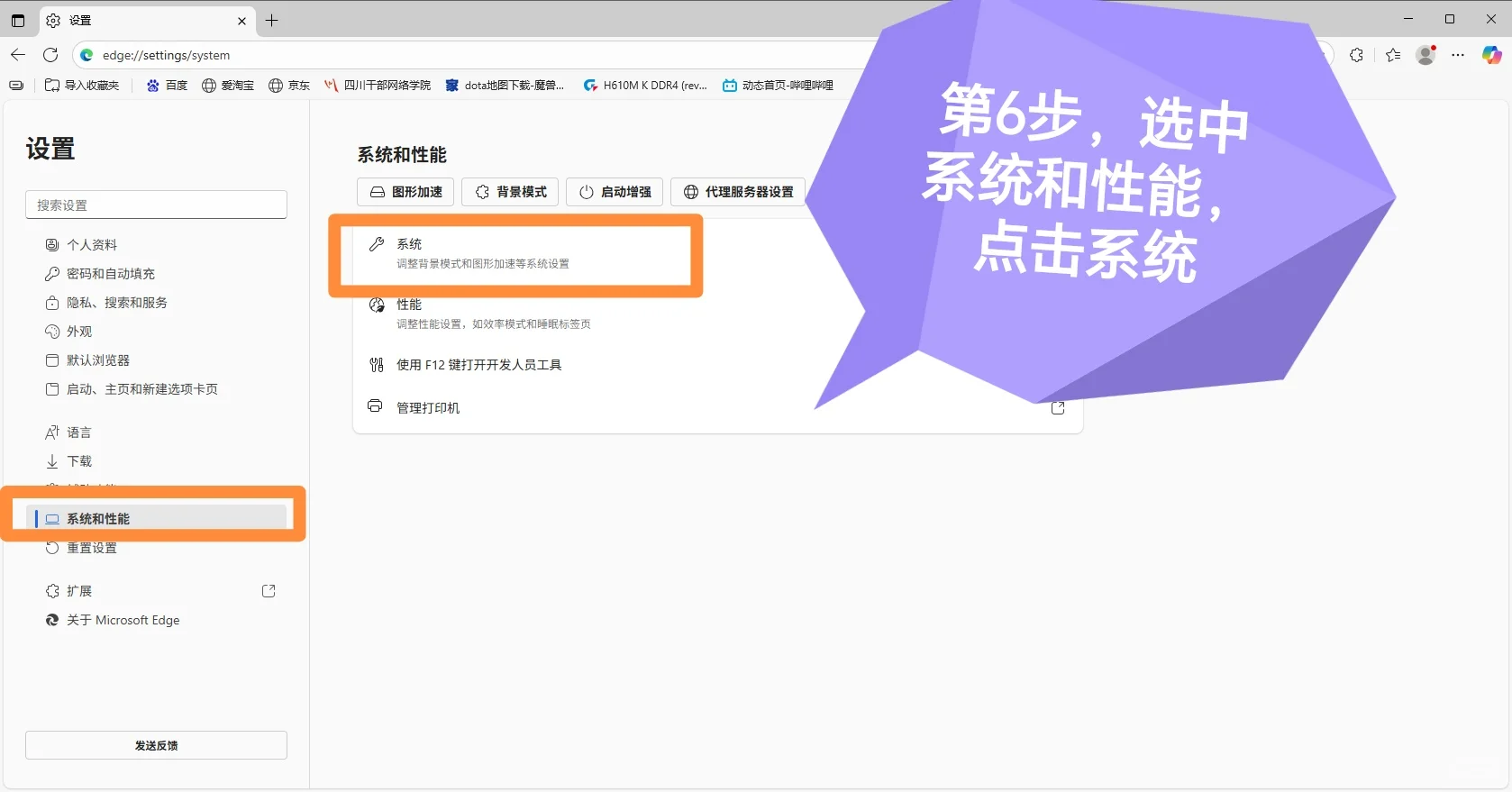Click the lock icon beside 隐私、搜索和服务
1512x792 pixels.
[52, 303]
